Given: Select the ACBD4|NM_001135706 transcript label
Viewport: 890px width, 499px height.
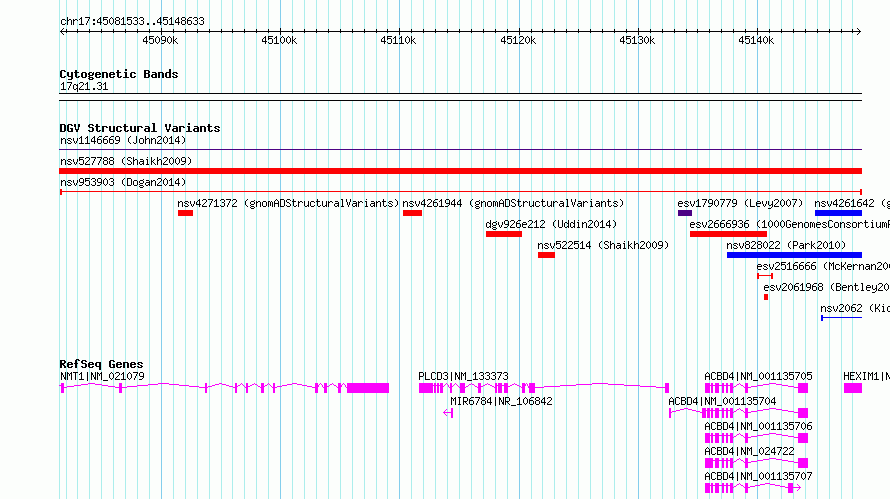Looking at the screenshot, I should click(758, 426).
